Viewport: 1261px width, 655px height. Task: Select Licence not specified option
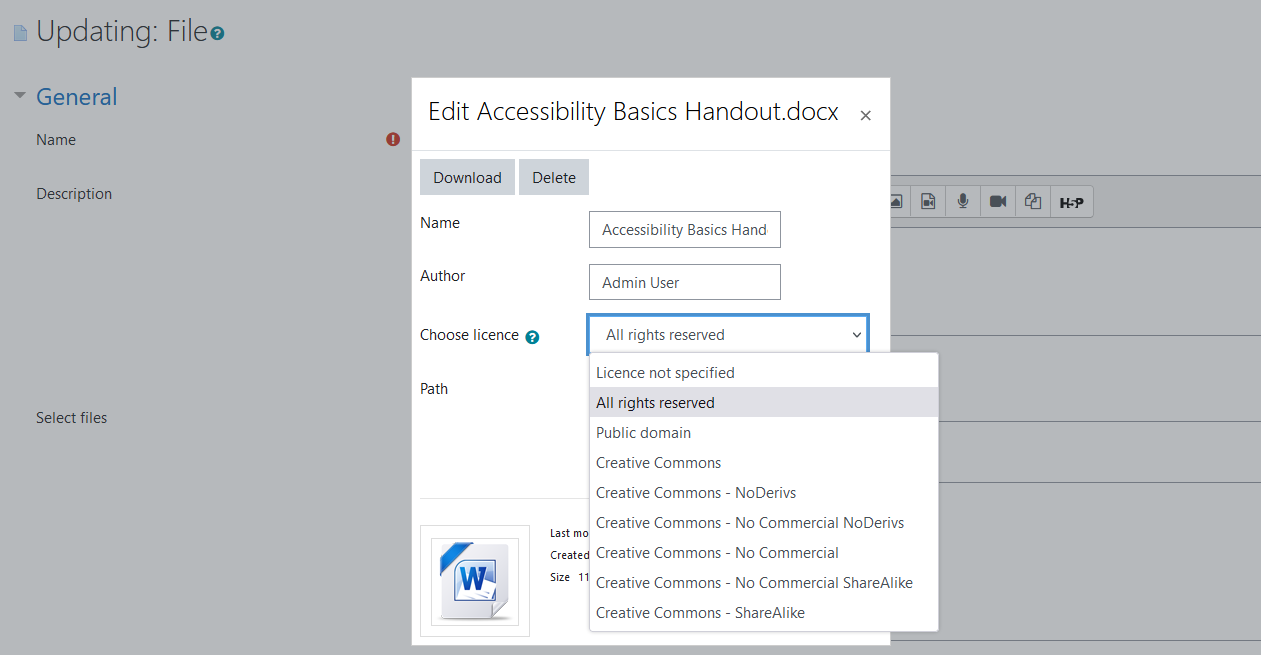click(764, 373)
